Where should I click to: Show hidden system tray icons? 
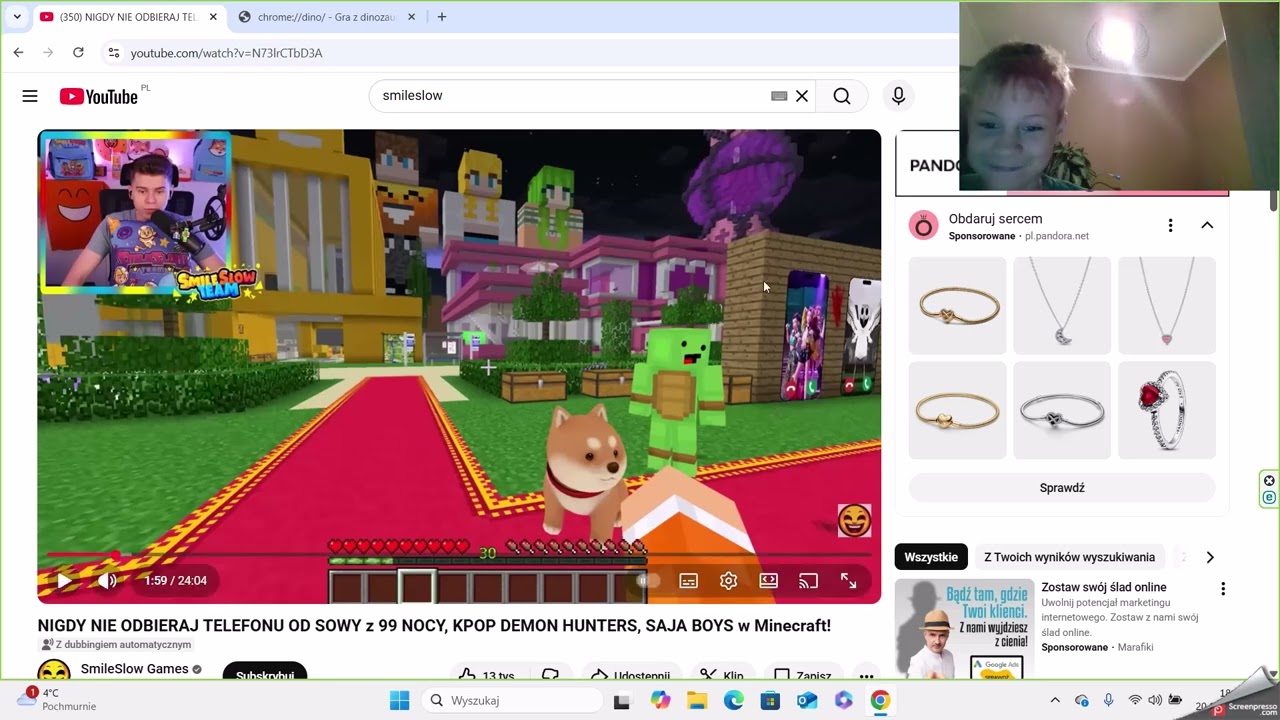pyautogui.click(x=1054, y=700)
